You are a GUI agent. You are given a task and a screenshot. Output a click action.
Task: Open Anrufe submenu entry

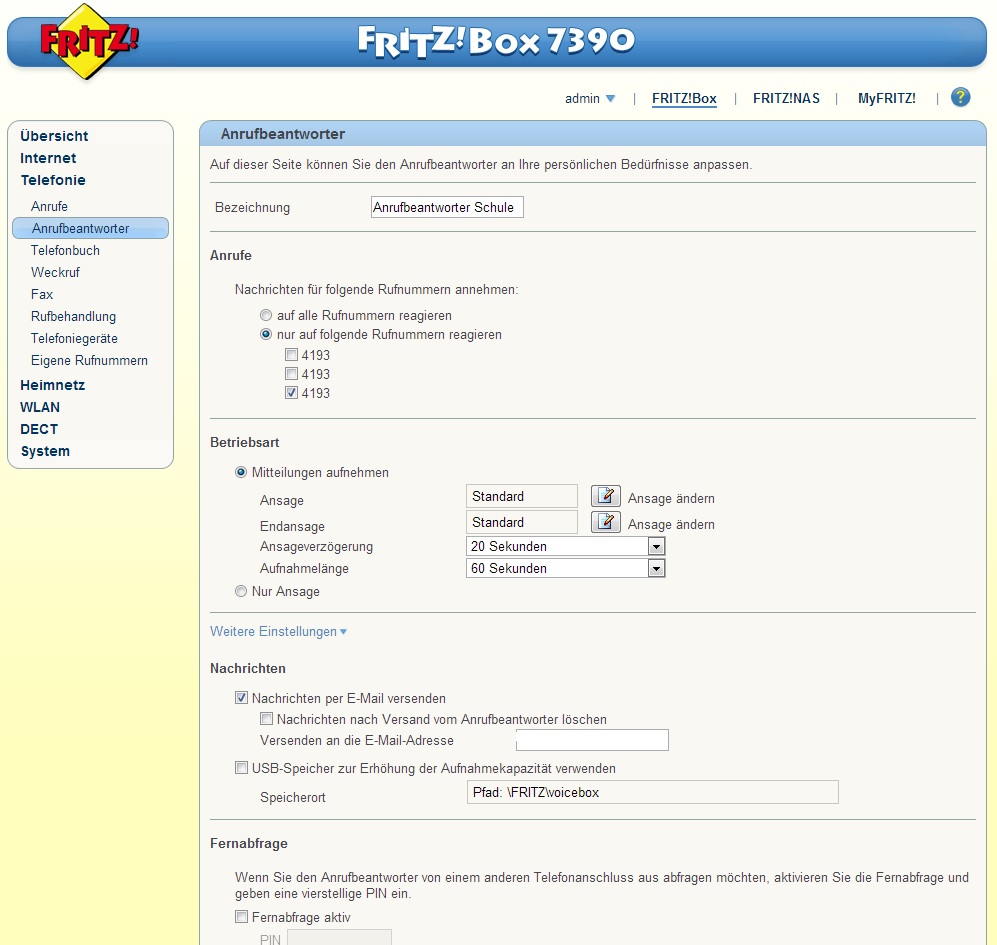50,207
